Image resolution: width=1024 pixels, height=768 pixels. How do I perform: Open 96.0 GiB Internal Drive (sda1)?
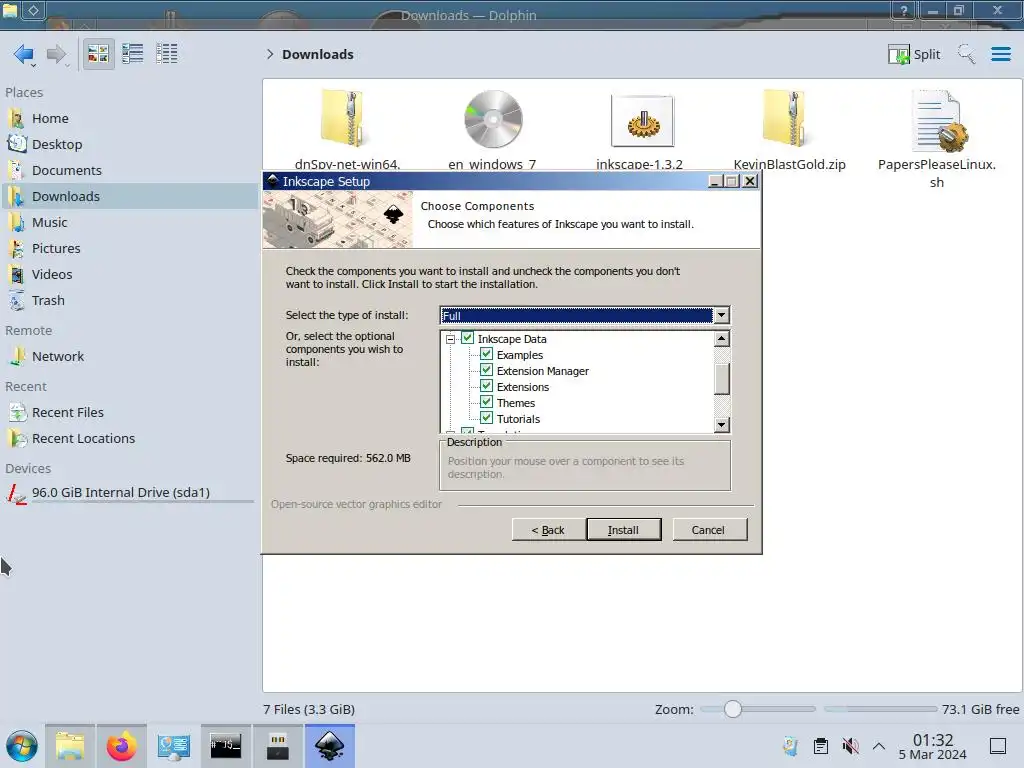tap(129, 493)
